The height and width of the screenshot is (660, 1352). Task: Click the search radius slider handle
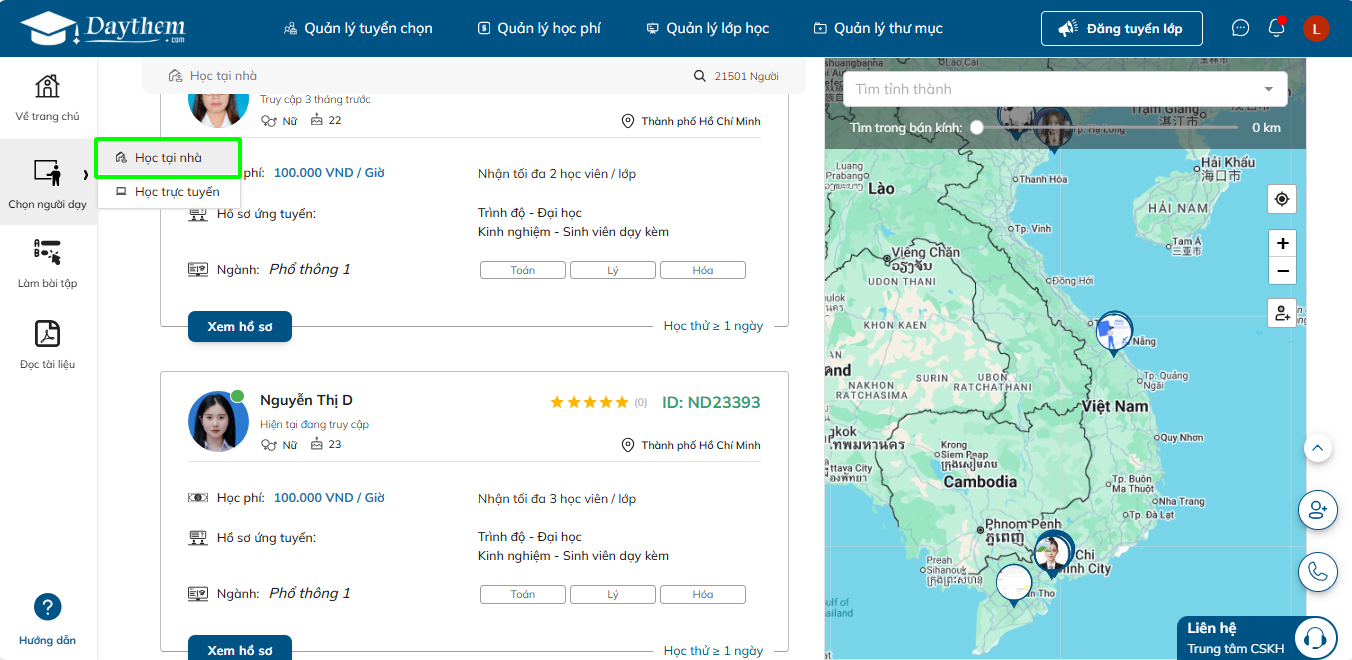(977, 128)
